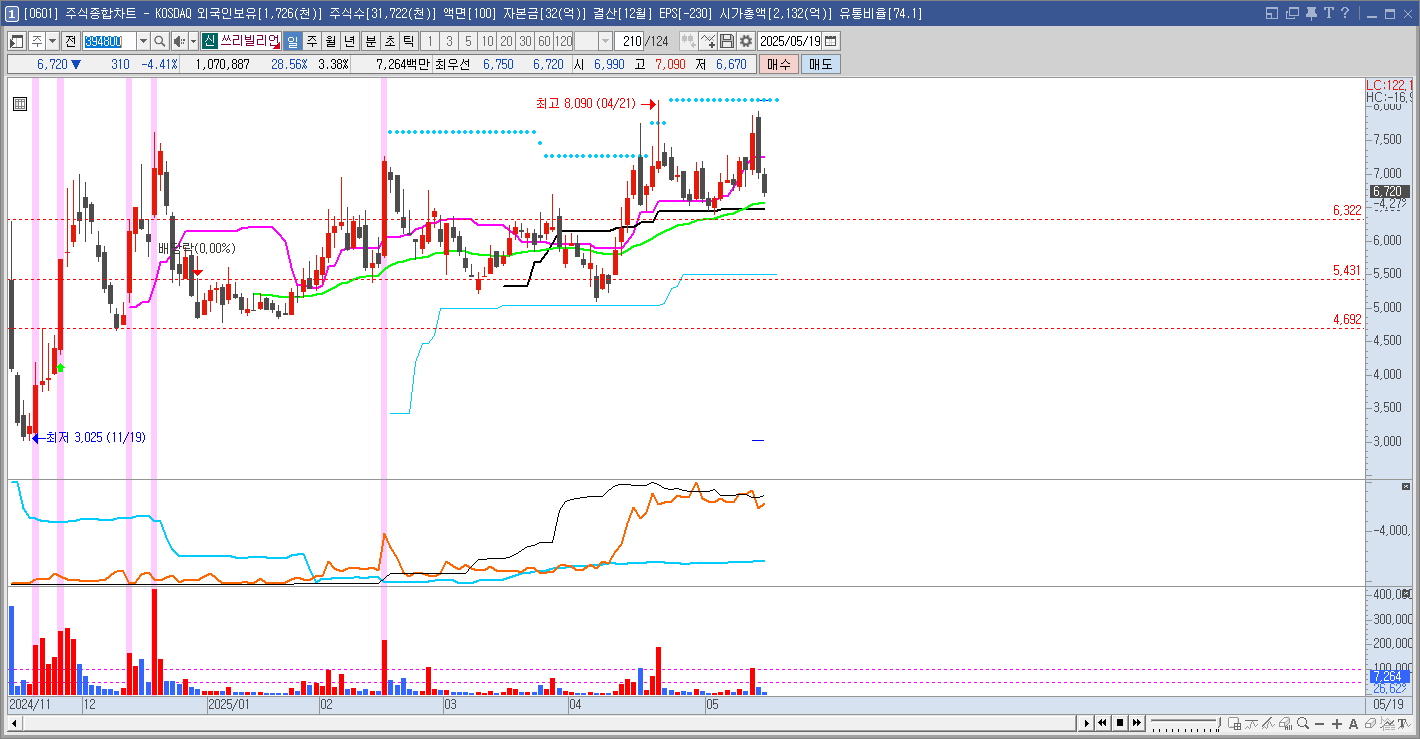Image resolution: width=1420 pixels, height=739 pixels.
Task: Select the 10 interval button
Action: pyautogui.click(x=487, y=41)
